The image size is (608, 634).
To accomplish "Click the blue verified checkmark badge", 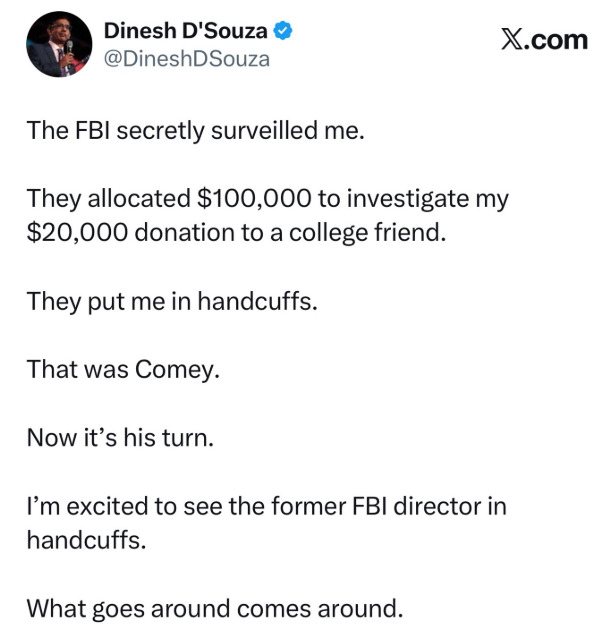I will tap(285, 32).
